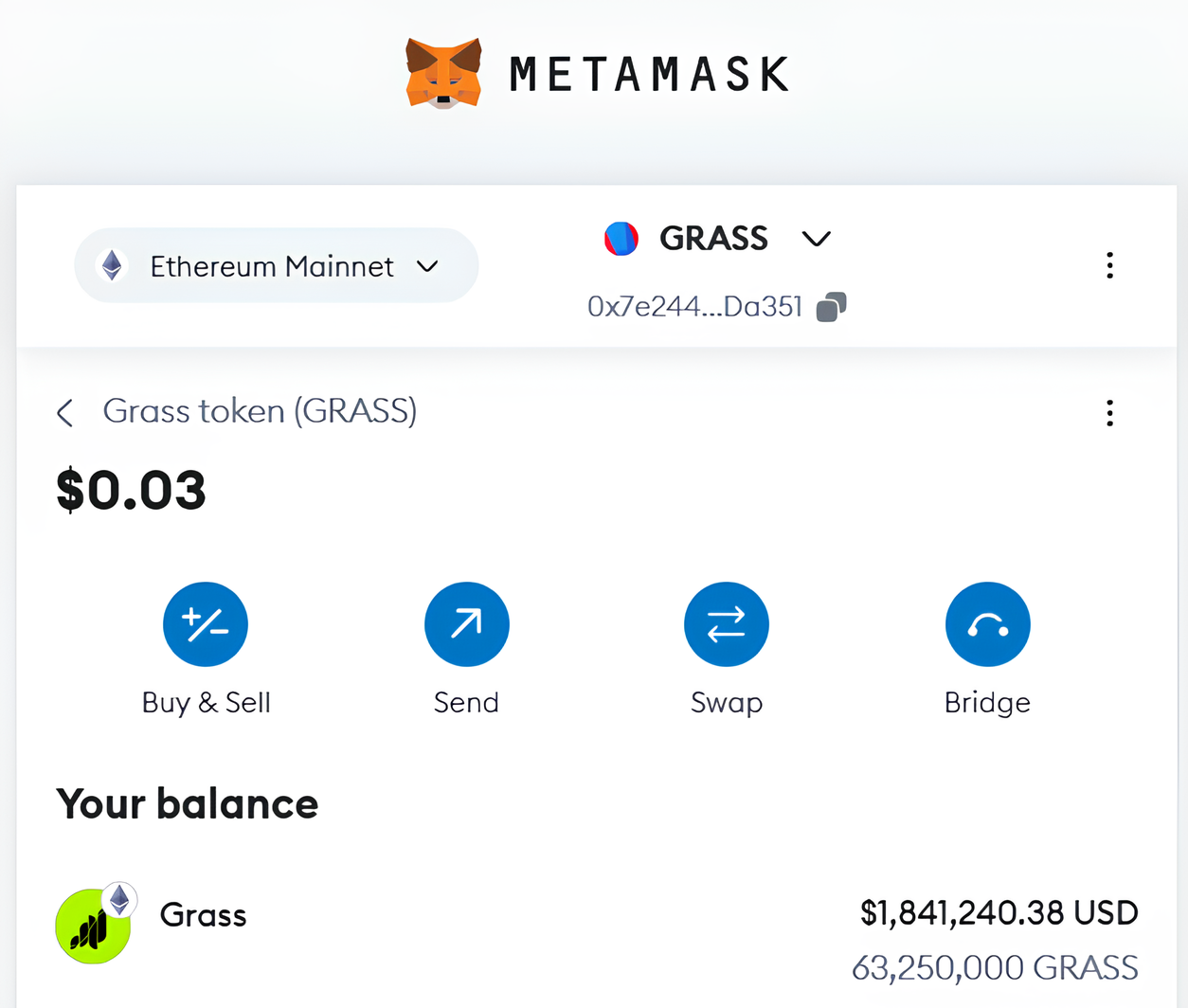1188x1008 pixels.
Task: Click the Buy & Sell circular icon
Action: 206,624
